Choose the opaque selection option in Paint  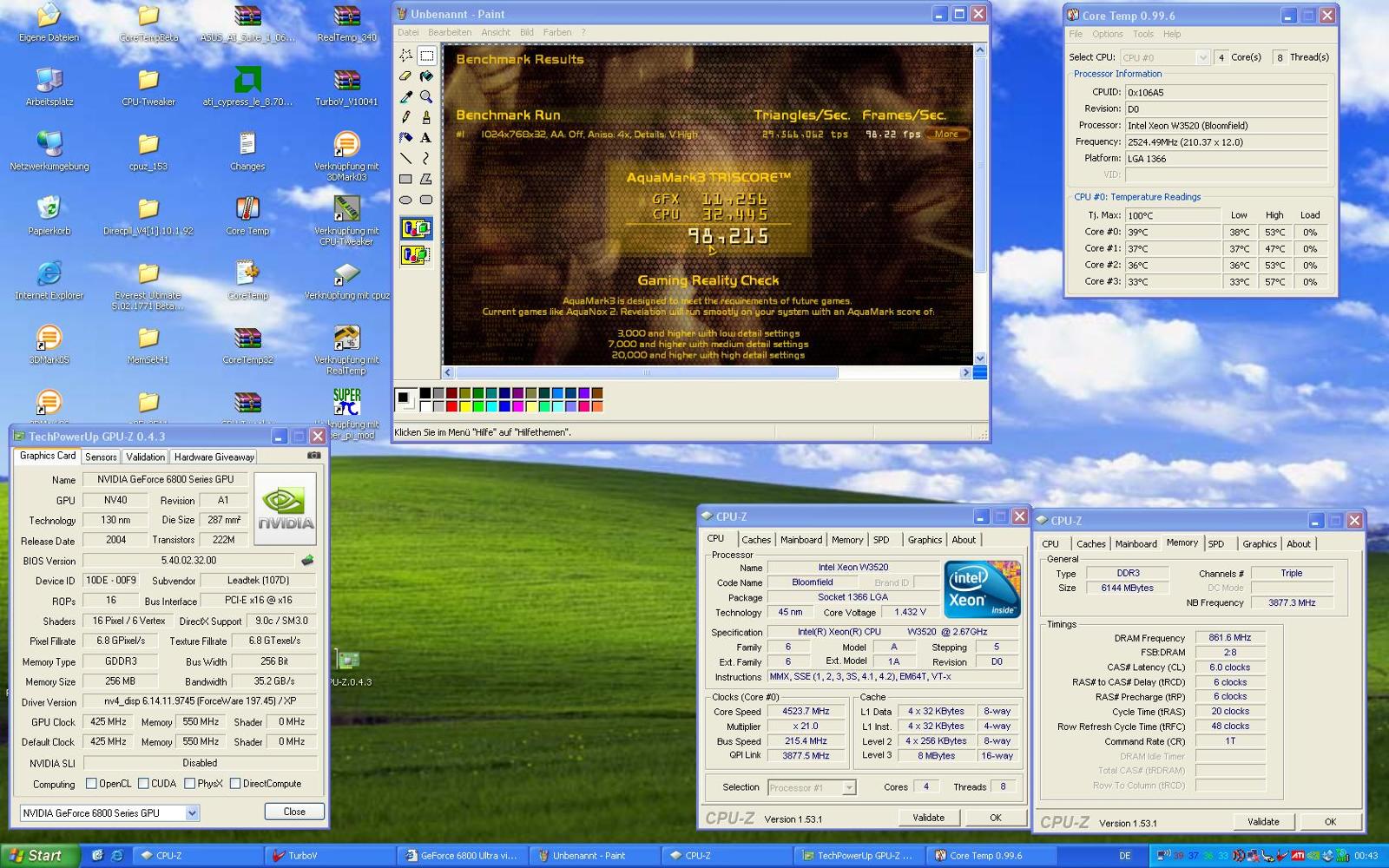[x=416, y=228]
